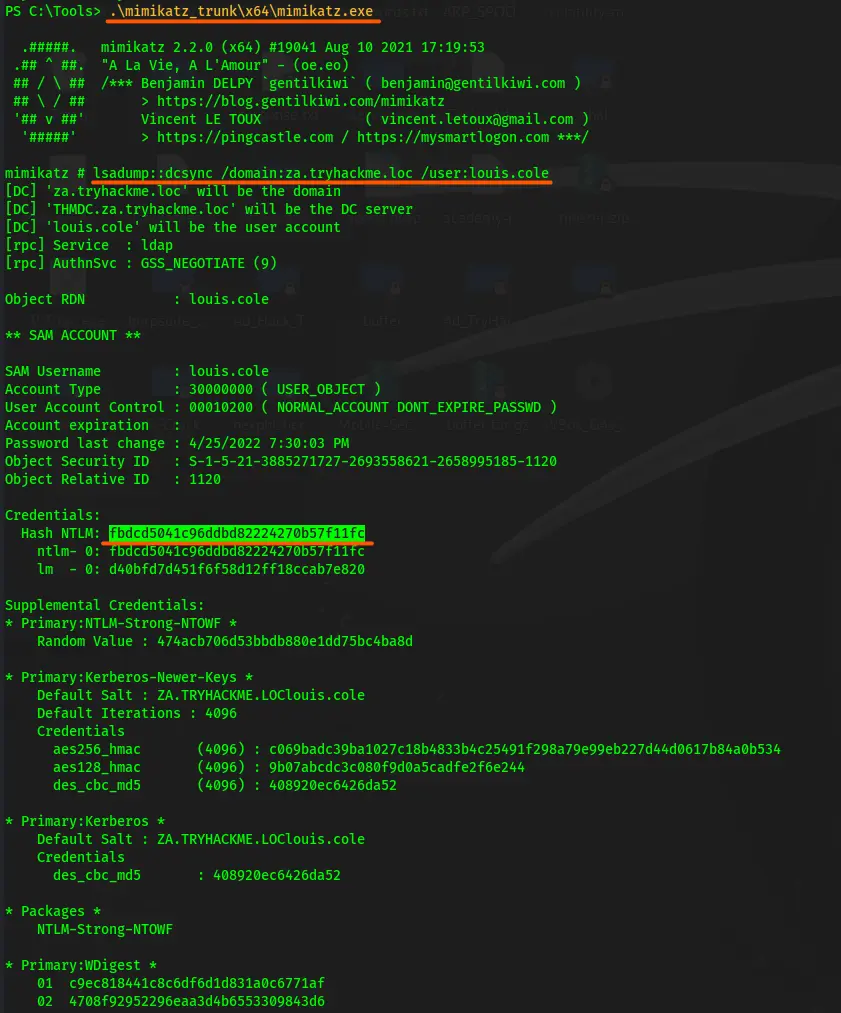This screenshot has width=841, height=1013.
Task: Click the 'THMDC.za.tryhackme.loc' DC server line
Action: [209, 209]
